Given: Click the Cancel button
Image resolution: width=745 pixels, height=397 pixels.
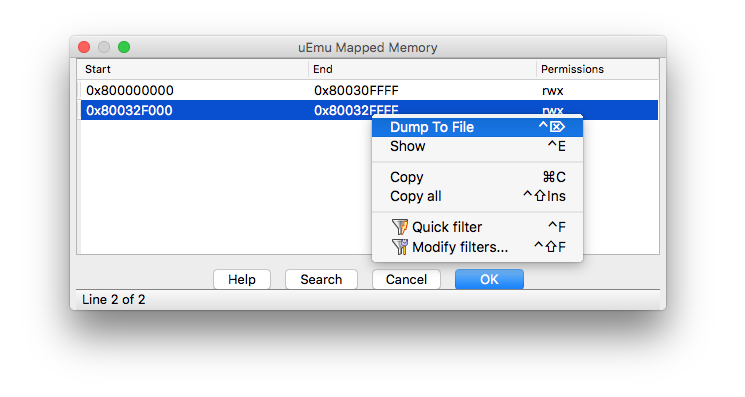Looking at the screenshot, I should click(406, 279).
